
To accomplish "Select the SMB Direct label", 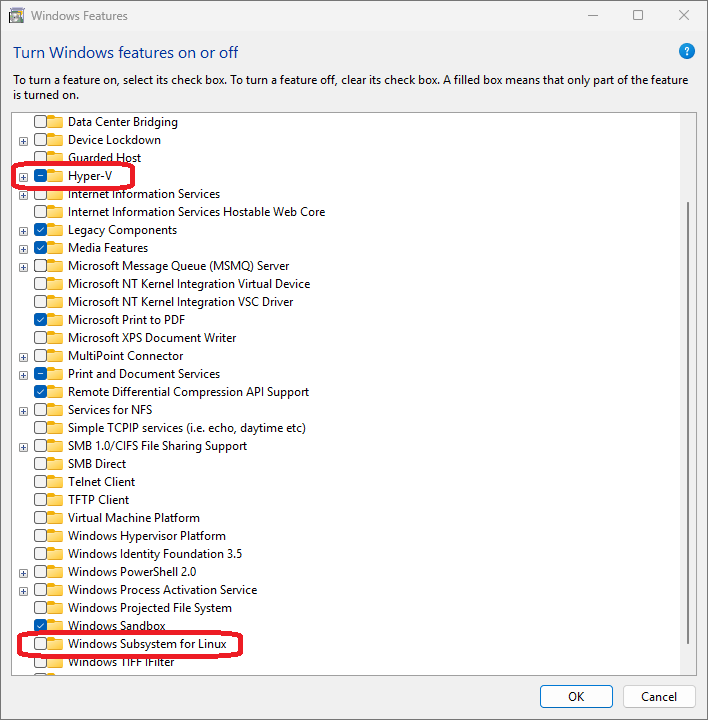I will 97,464.
